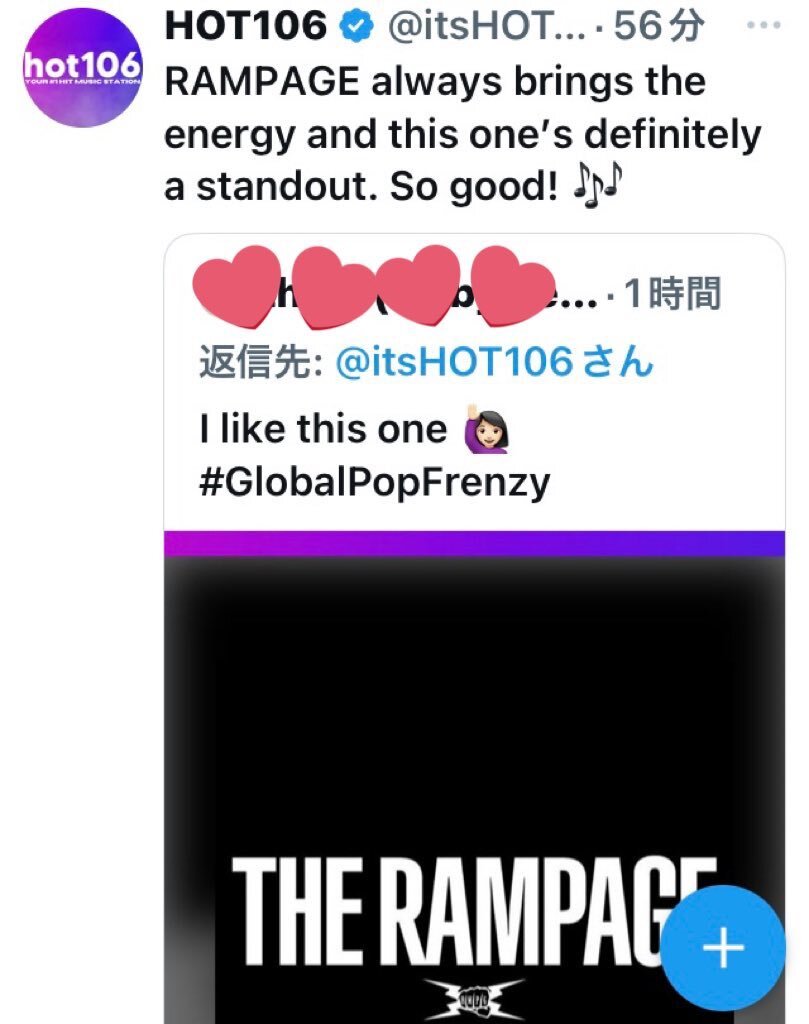Click the rightmost red heart sticker

513,285
